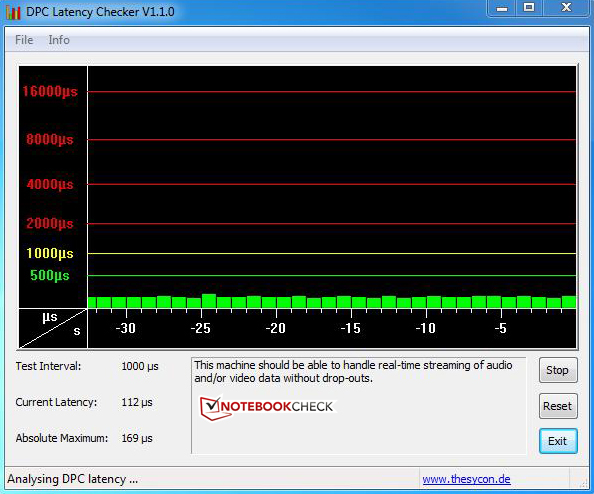The image size is (594, 494).
Task: Click the DPC Latency Checker app icon
Action: [13, 12]
